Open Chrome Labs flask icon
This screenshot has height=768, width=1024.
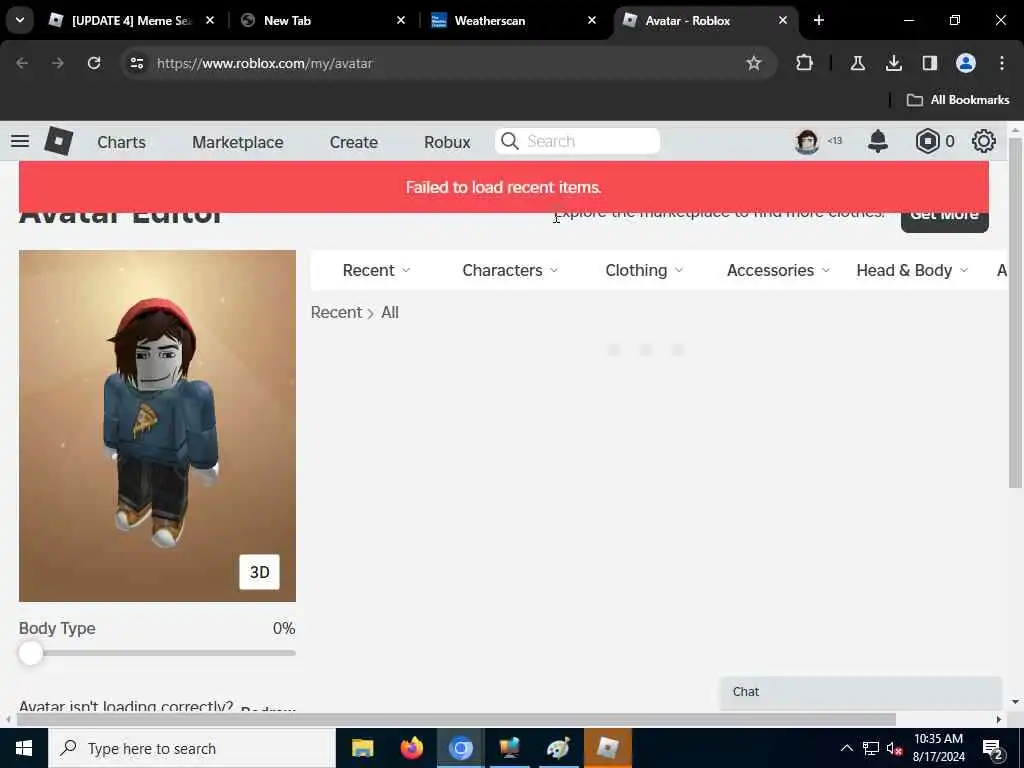click(x=857, y=63)
